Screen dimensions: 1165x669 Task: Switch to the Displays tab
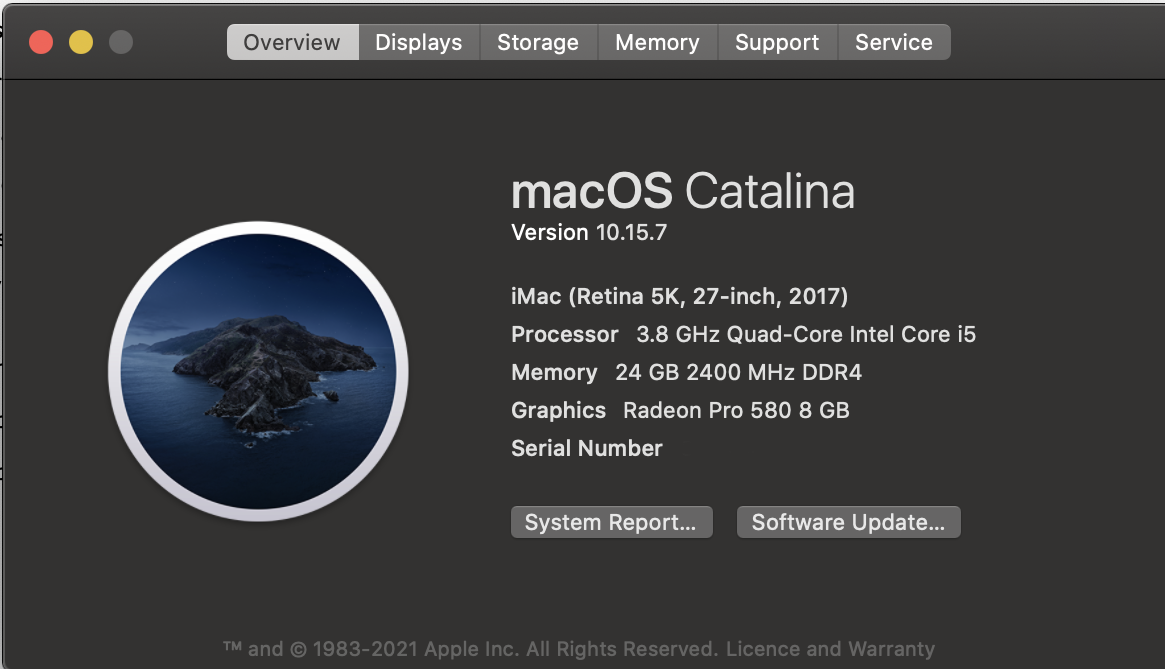[419, 42]
